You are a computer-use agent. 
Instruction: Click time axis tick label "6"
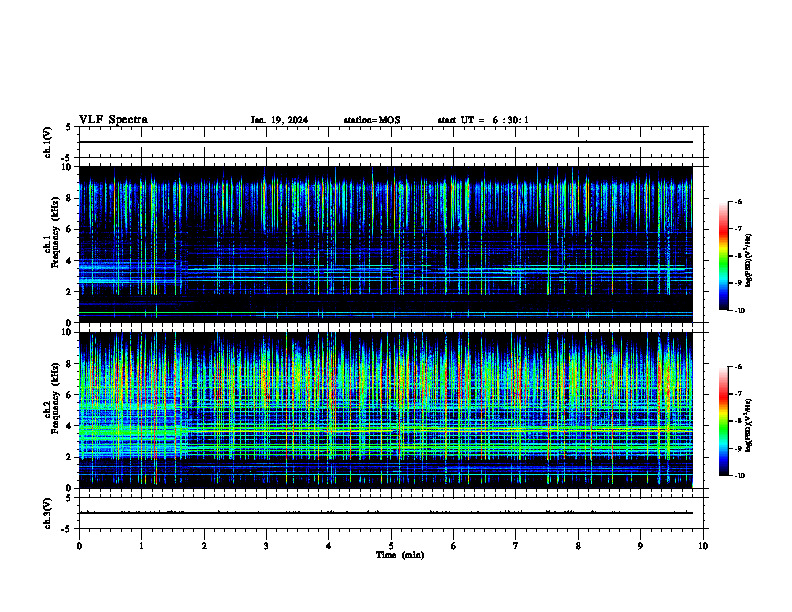tap(453, 546)
